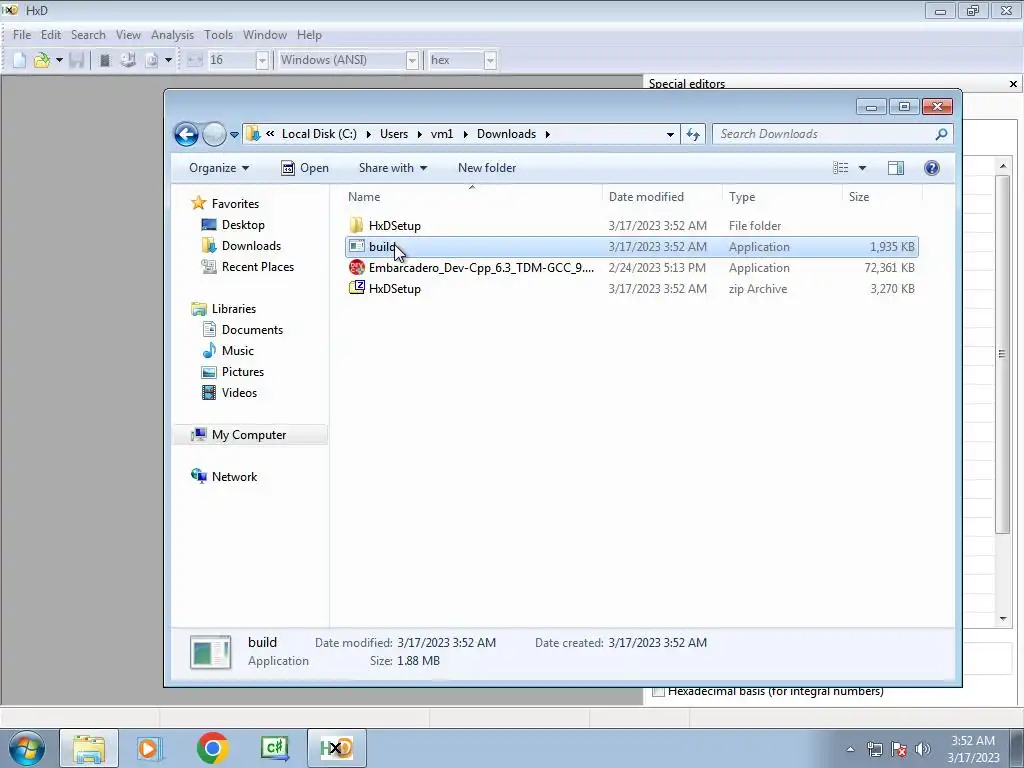1024x768 pixels.
Task: Click vm1 breadcrumb in address bar
Action: coord(442,134)
